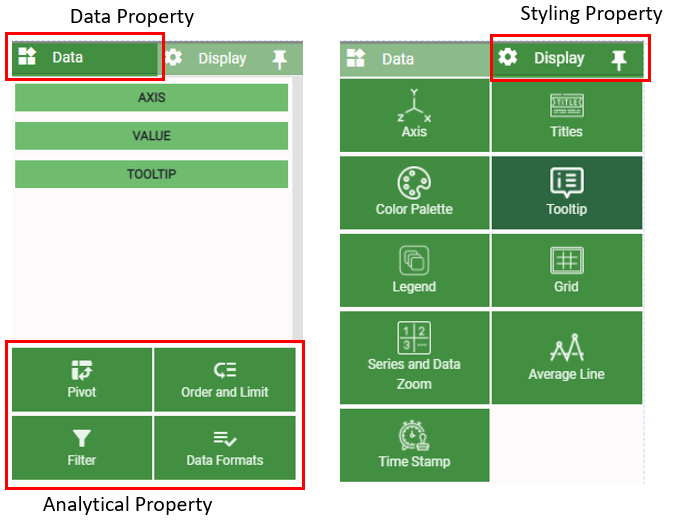Open the Axis styling option
The height and width of the screenshot is (520, 678).
tap(414, 116)
